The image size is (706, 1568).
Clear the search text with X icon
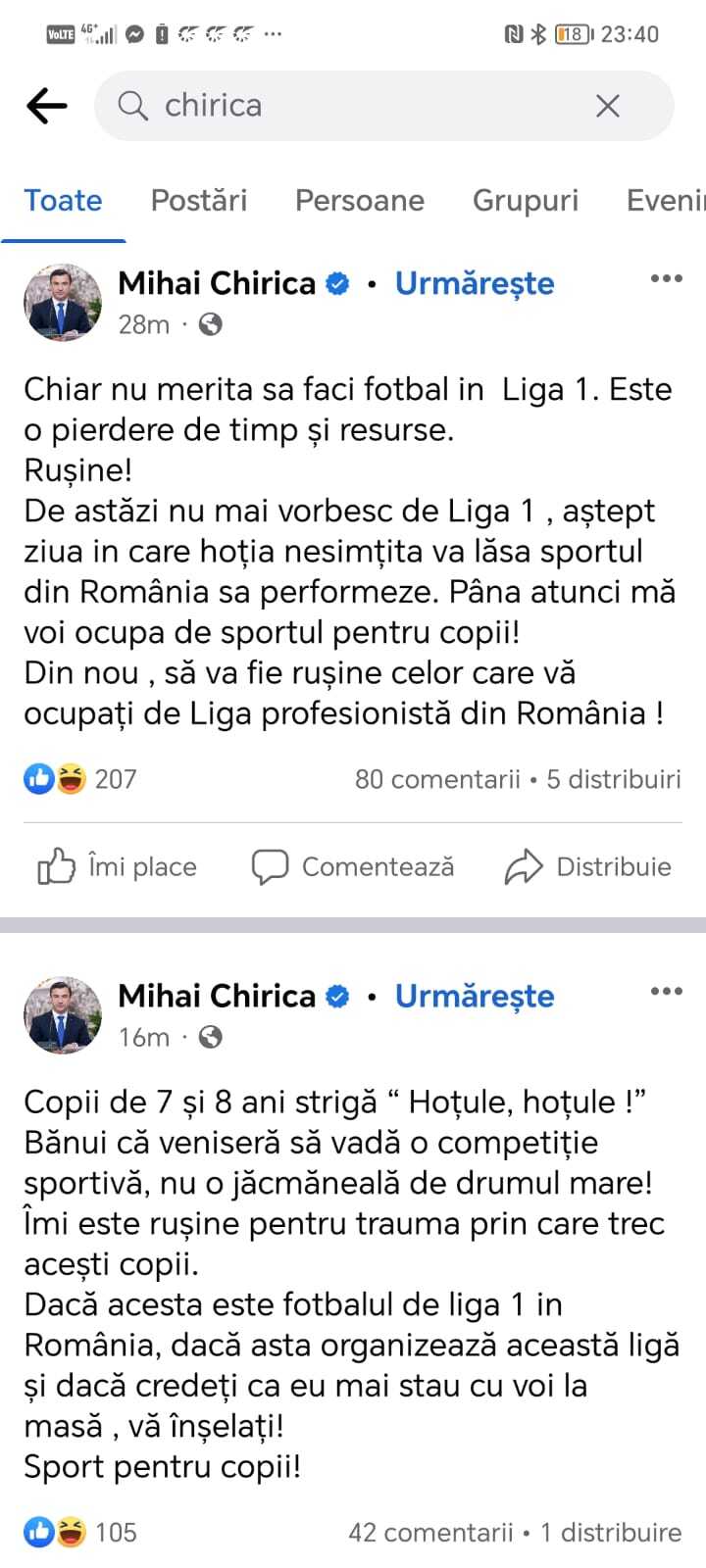pos(608,106)
